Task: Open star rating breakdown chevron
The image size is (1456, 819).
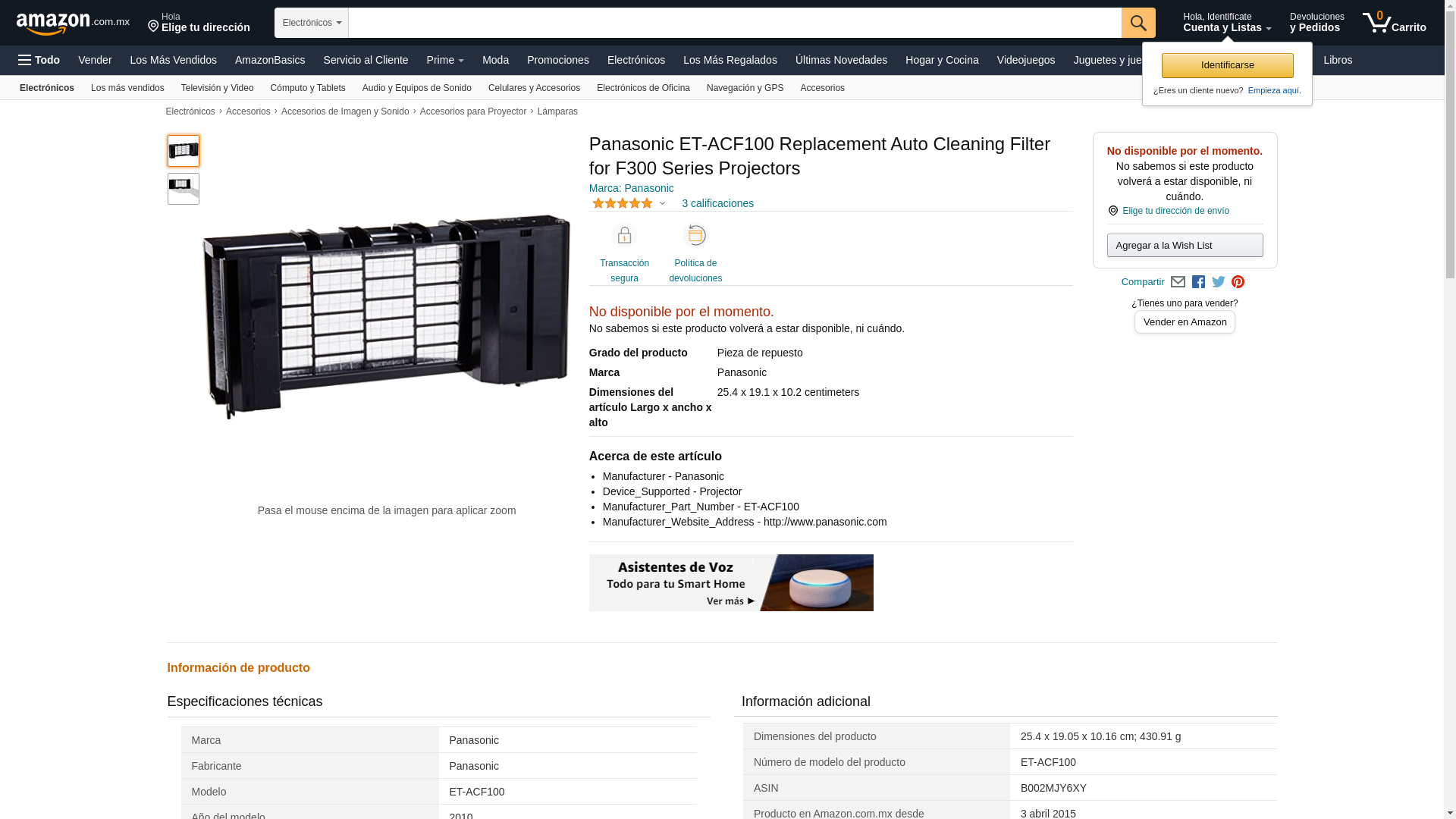Action: pyautogui.click(x=662, y=203)
